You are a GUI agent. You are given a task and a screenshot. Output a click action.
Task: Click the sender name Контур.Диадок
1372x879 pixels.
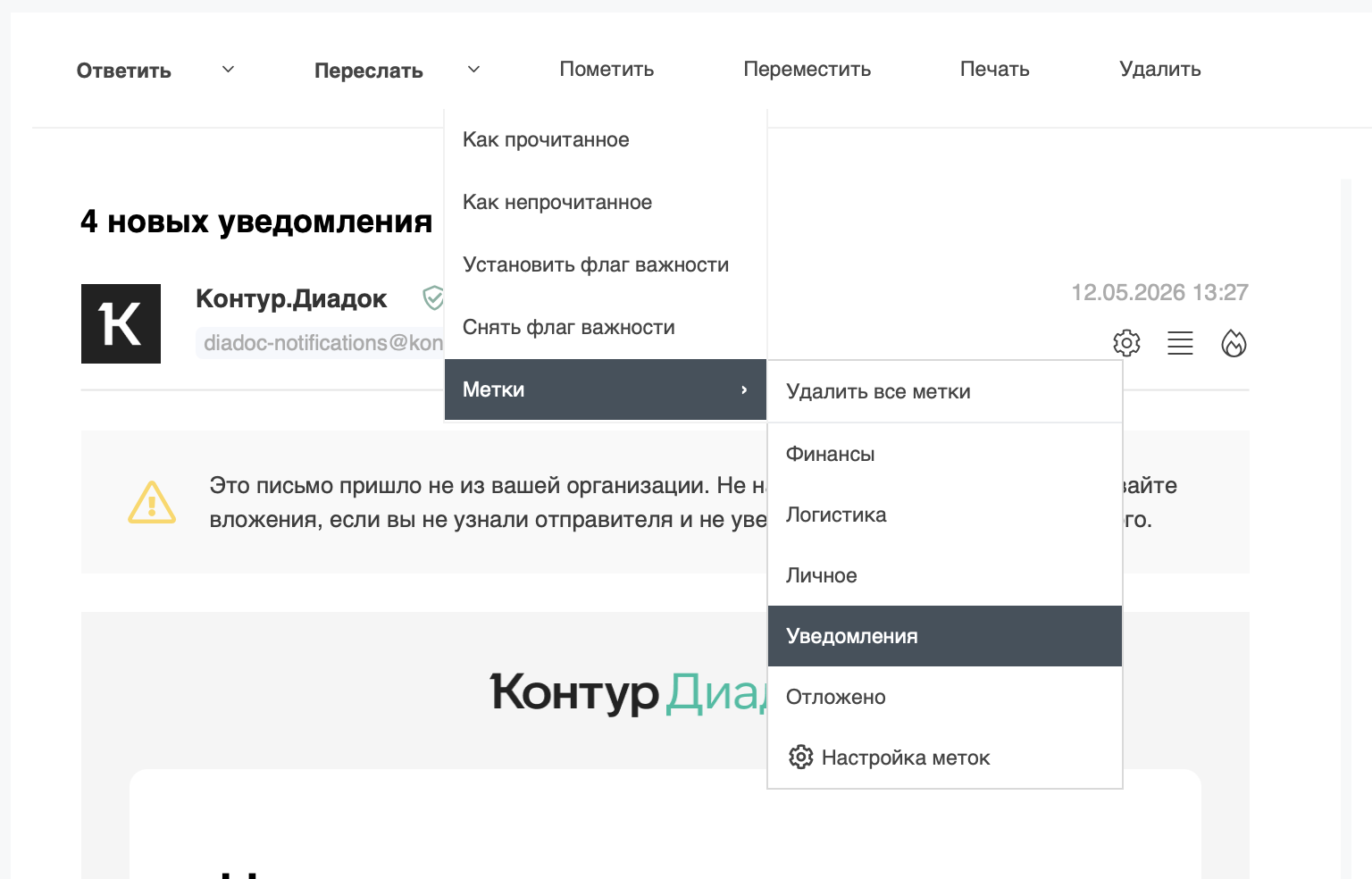(x=291, y=298)
